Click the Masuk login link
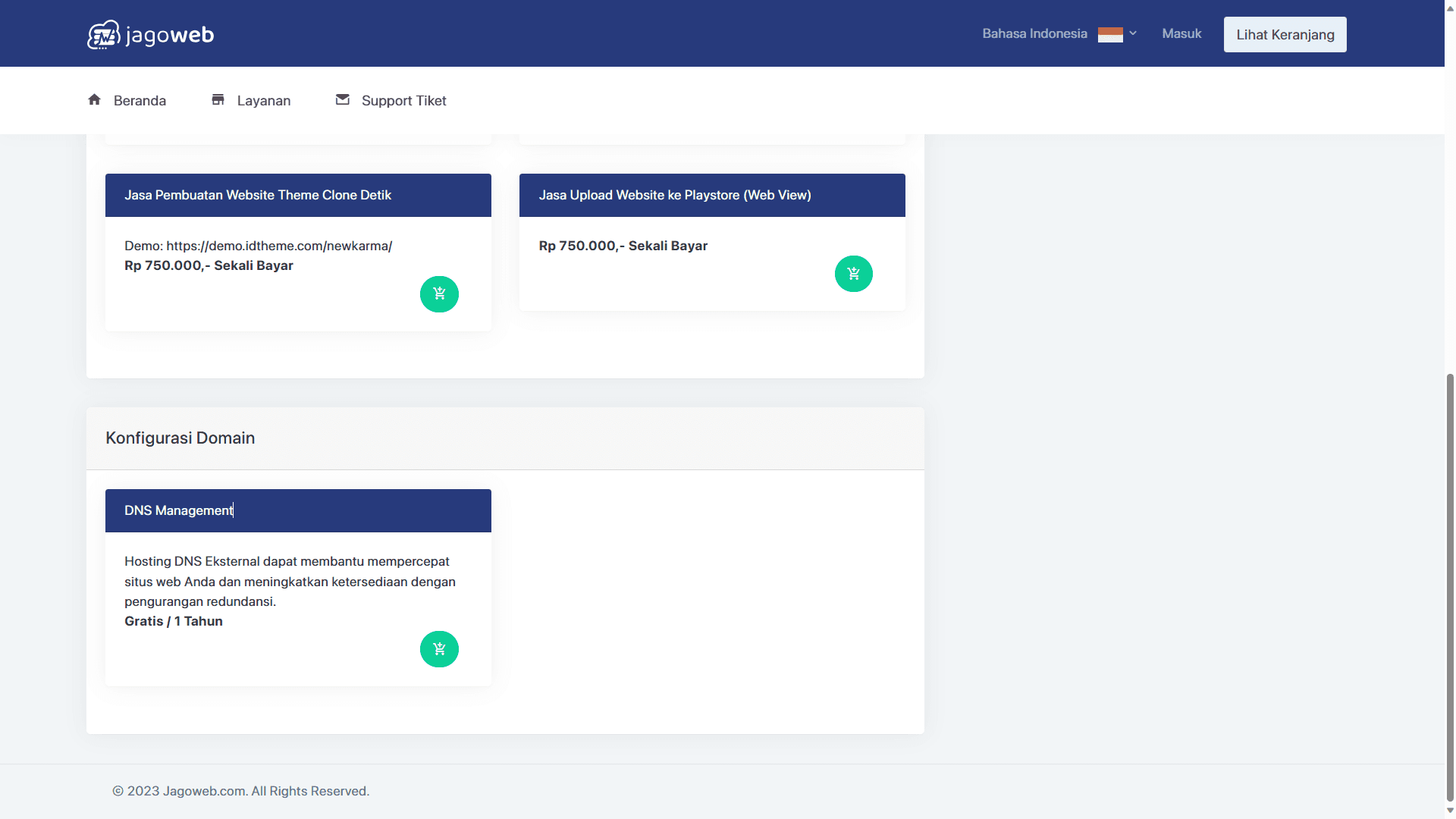 [x=1181, y=34]
